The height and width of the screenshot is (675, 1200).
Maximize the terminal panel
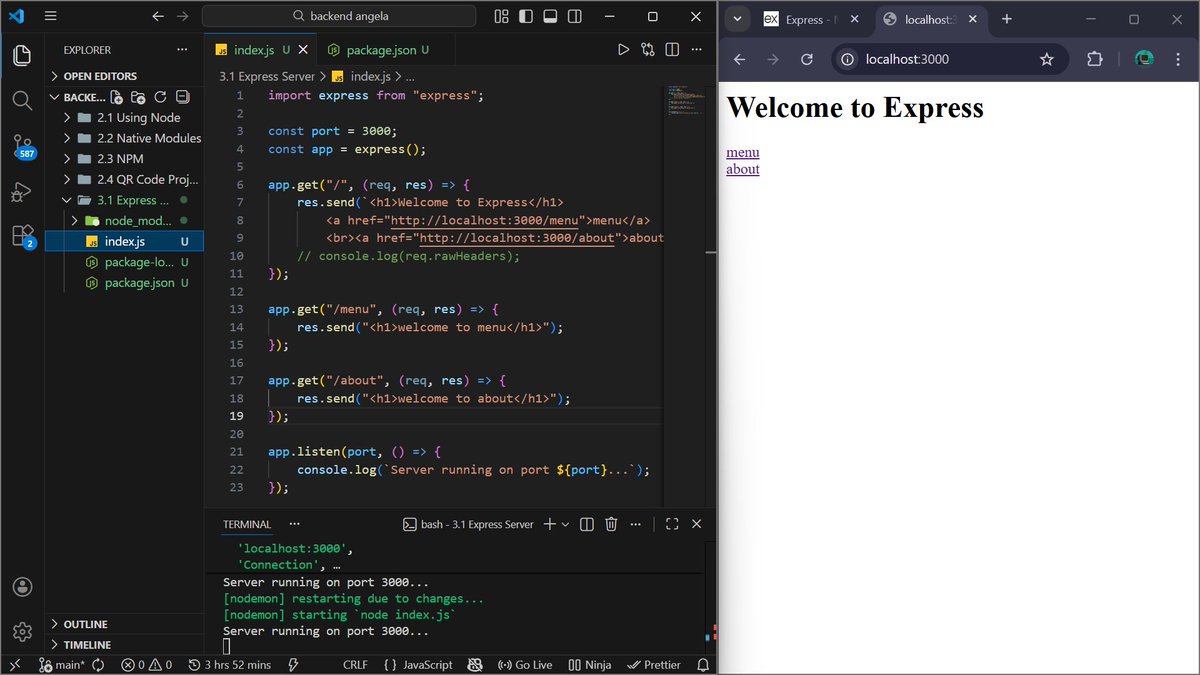[x=672, y=523]
